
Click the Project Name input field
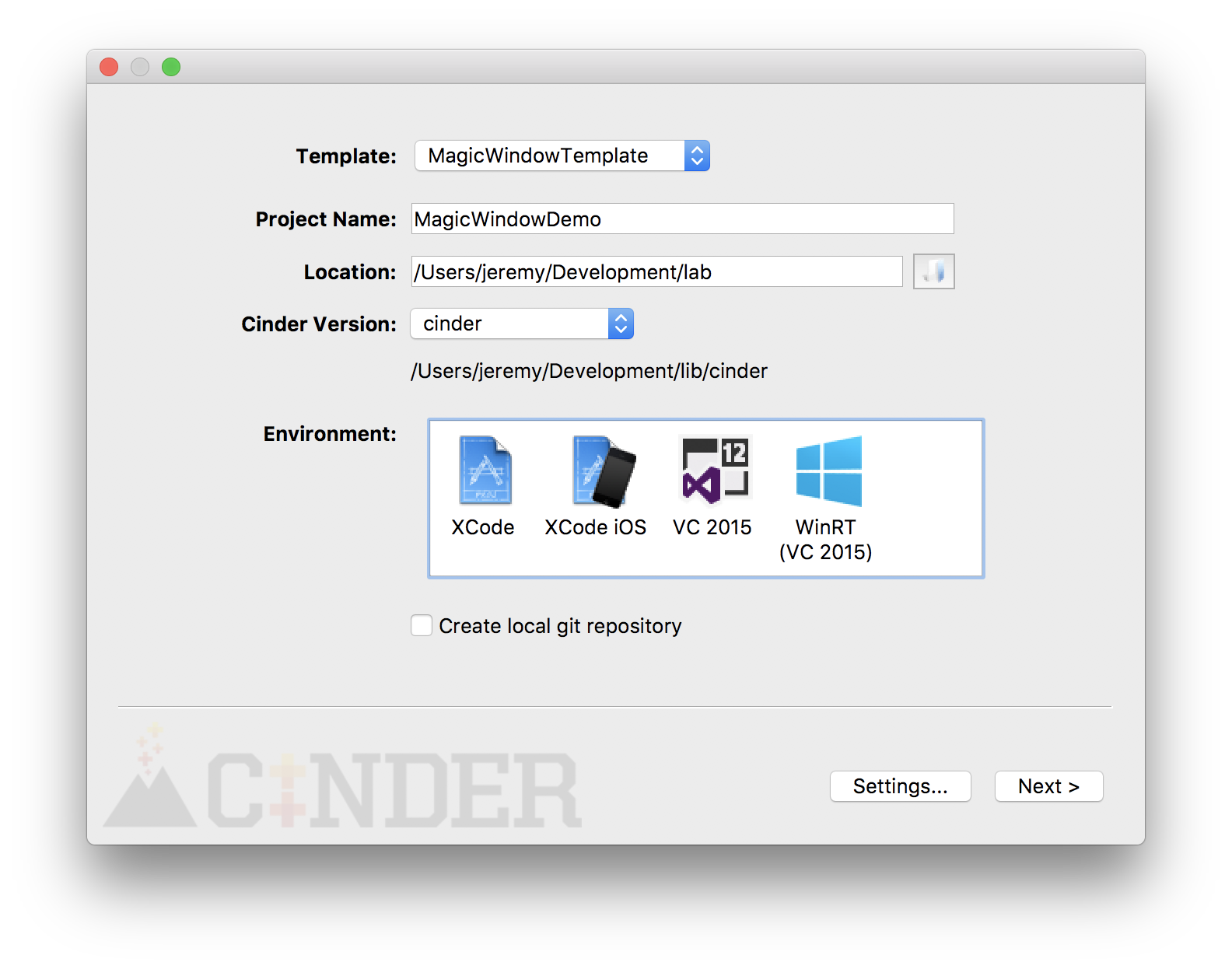[683, 219]
